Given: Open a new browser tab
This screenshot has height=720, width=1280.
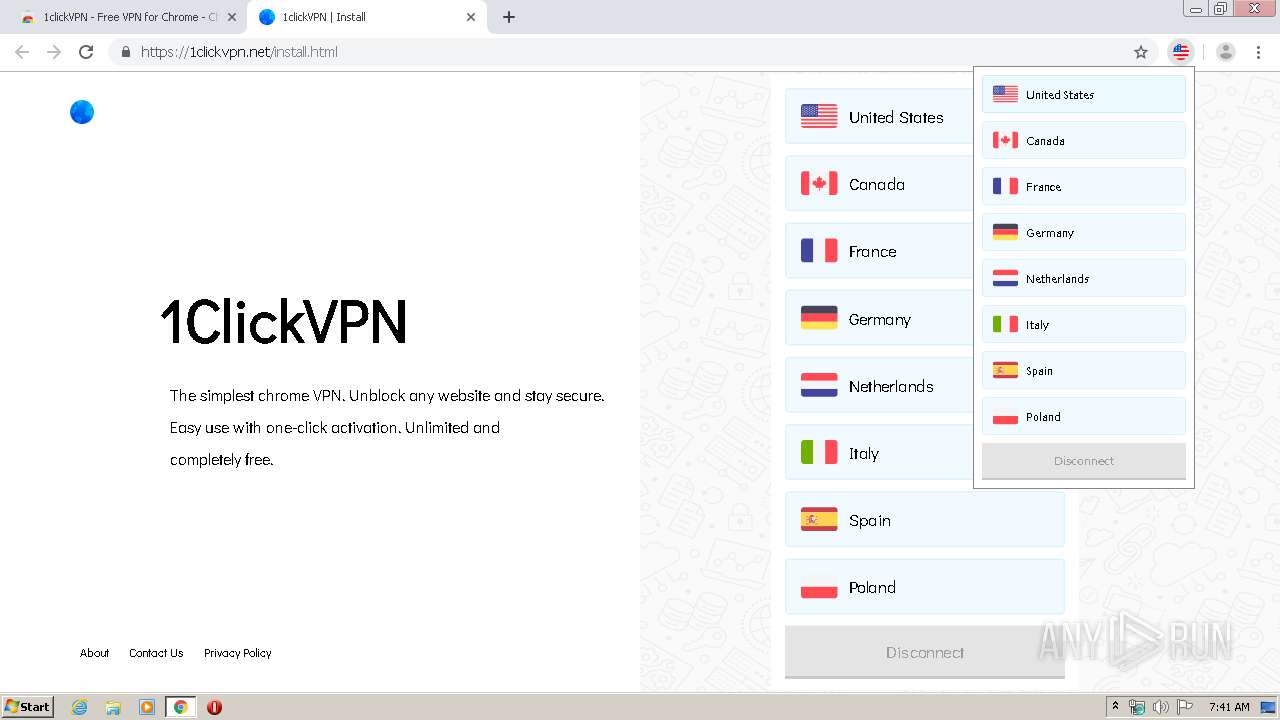Looking at the screenshot, I should [509, 17].
